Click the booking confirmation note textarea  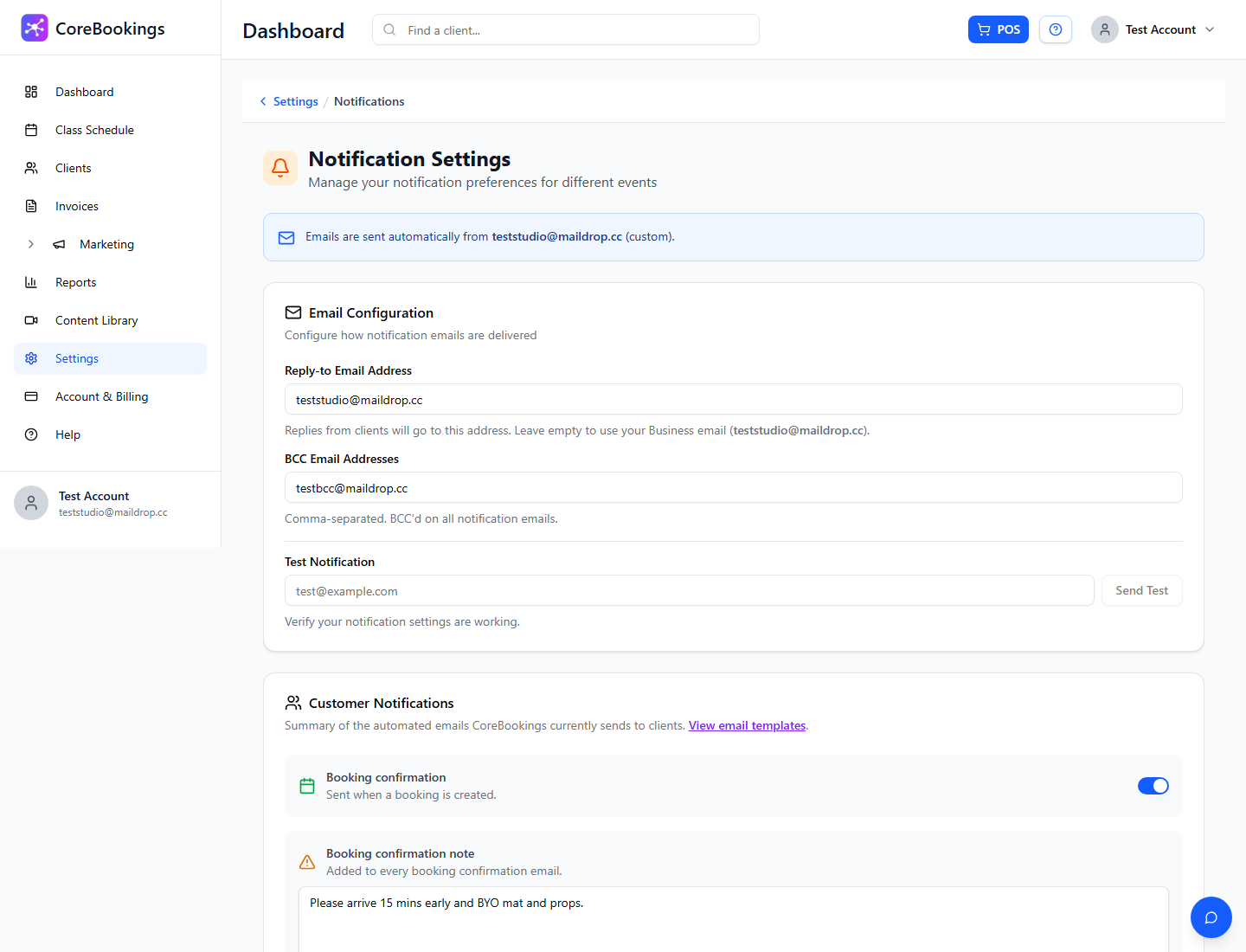coord(734,919)
